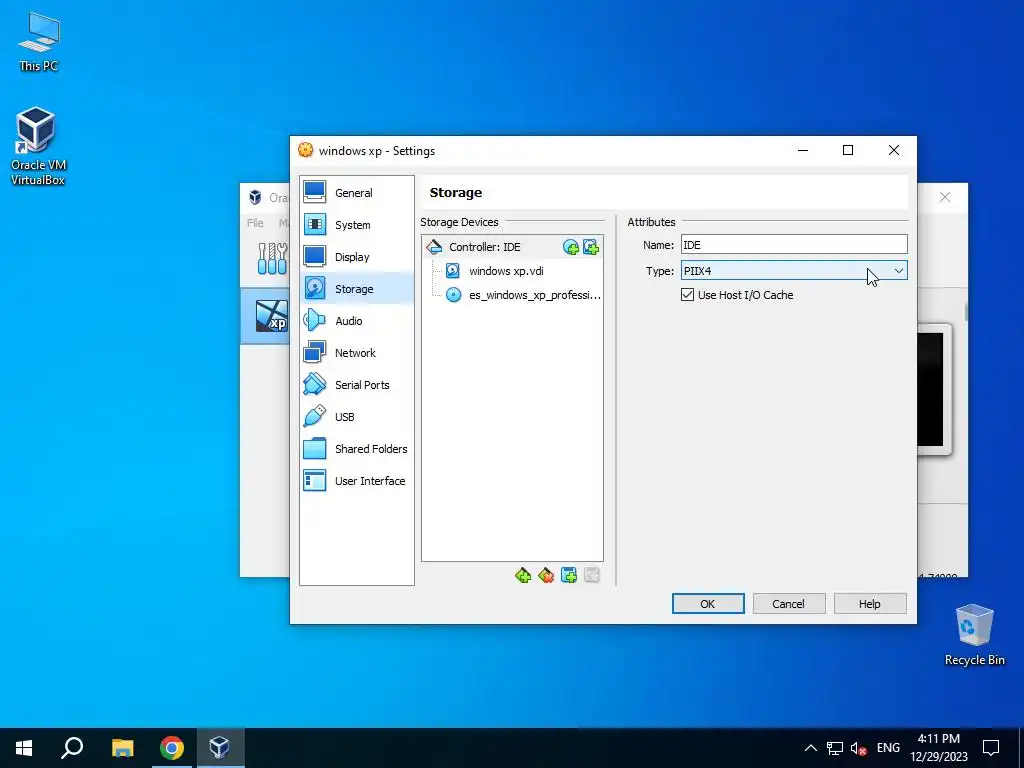Click the muted volume tray icon

(x=859, y=748)
